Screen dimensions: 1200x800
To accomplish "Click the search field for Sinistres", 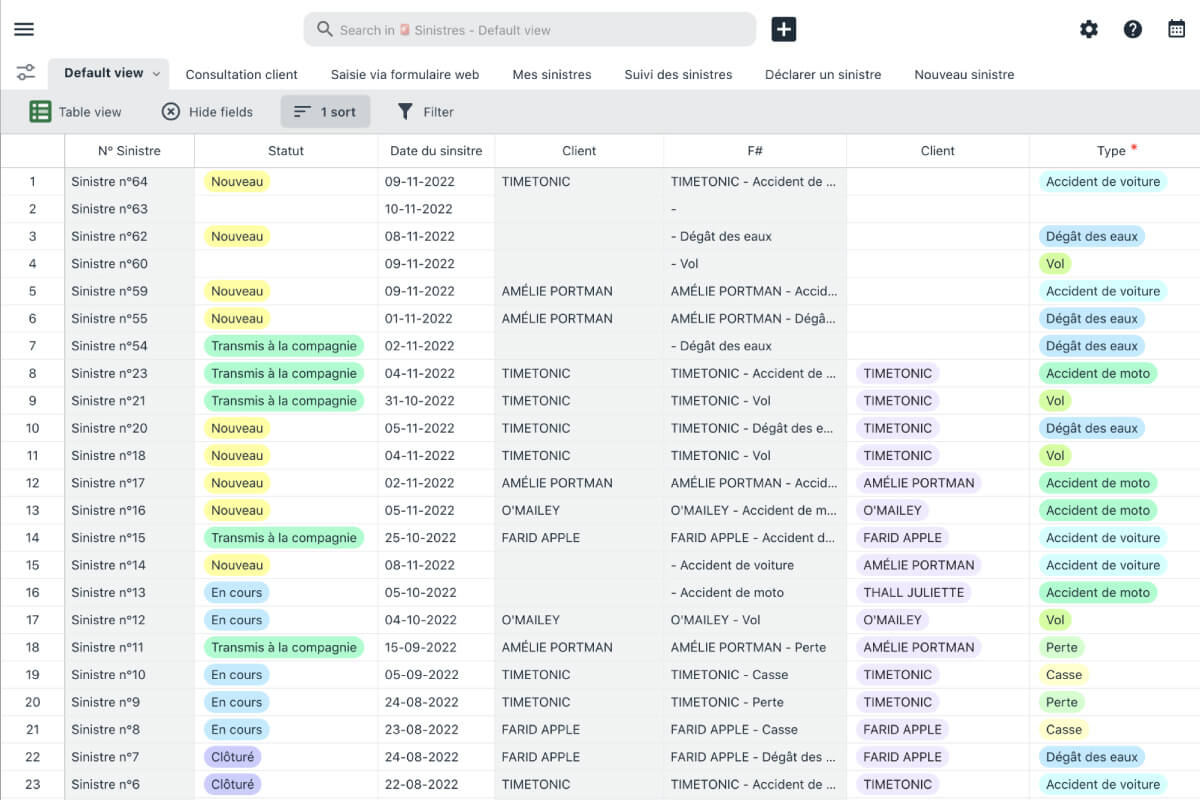I will click(x=530, y=30).
